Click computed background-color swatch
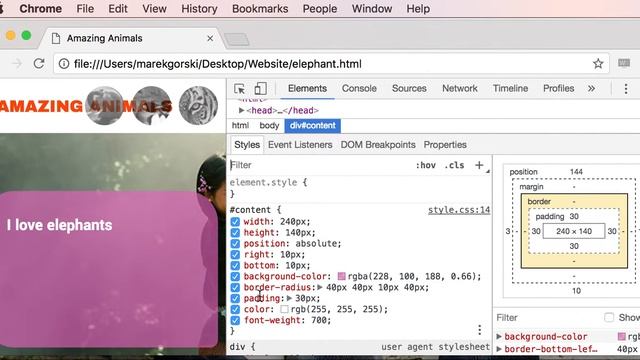 point(621,336)
